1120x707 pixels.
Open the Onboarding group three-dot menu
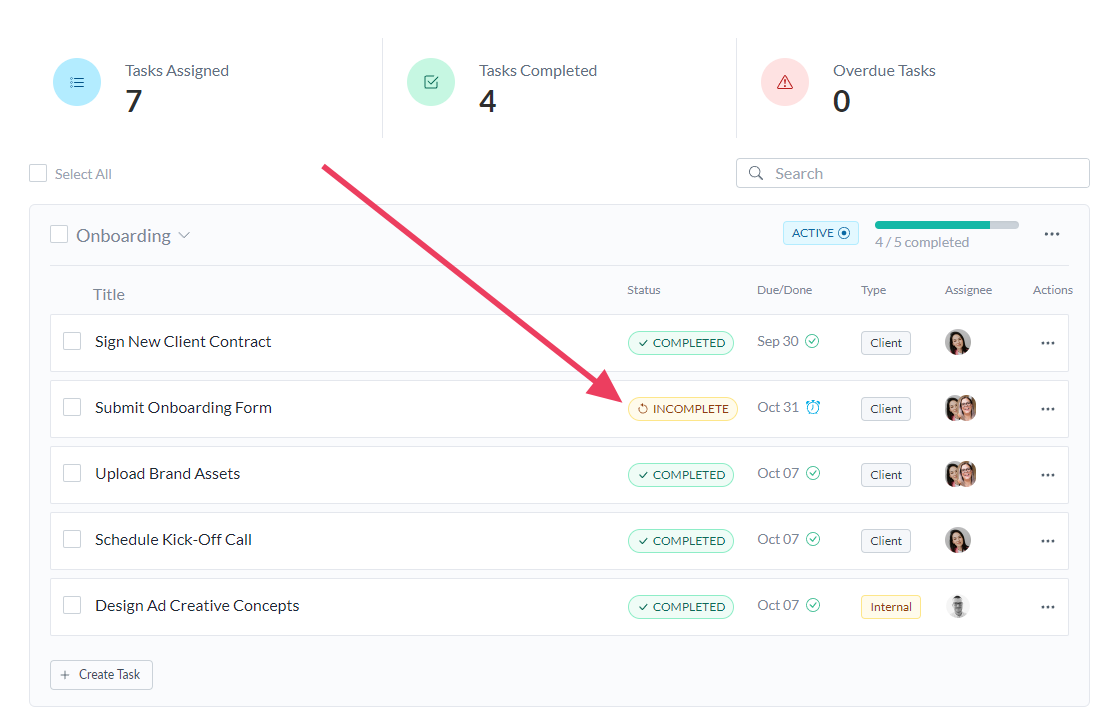pyautogui.click(x=1051, y=234)
